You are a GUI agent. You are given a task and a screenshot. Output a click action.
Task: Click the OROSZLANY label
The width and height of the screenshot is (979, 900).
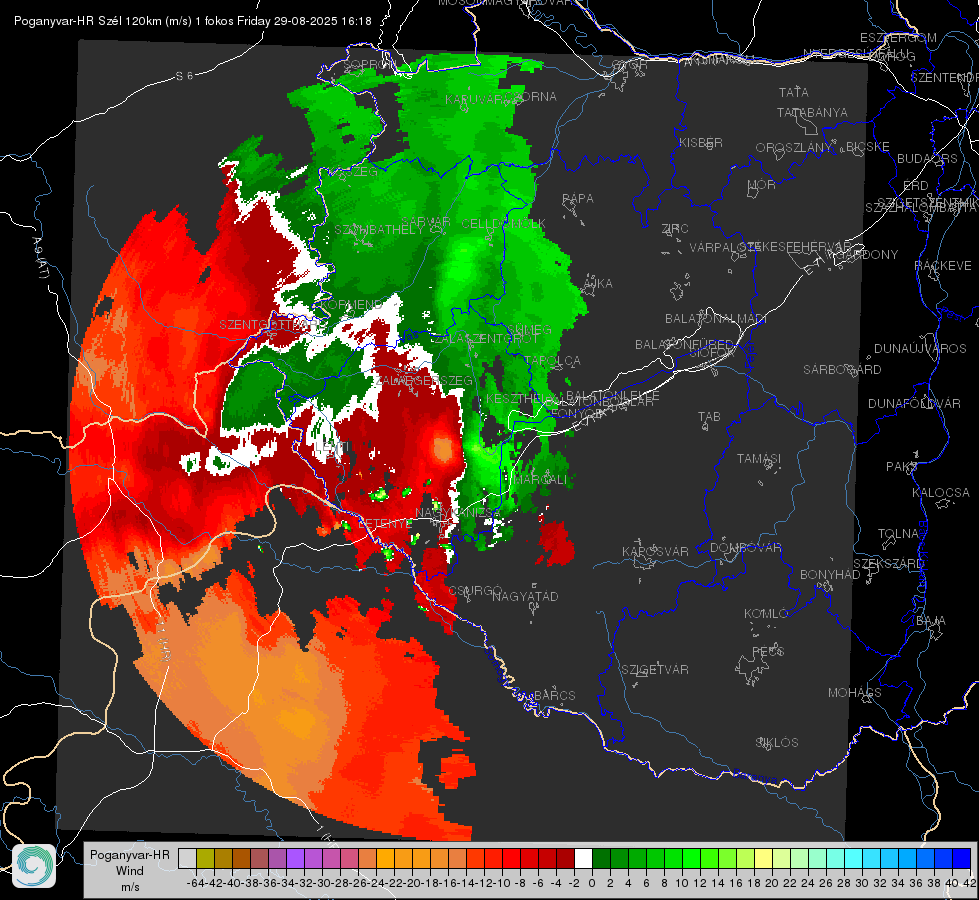(x=794, y=148)
